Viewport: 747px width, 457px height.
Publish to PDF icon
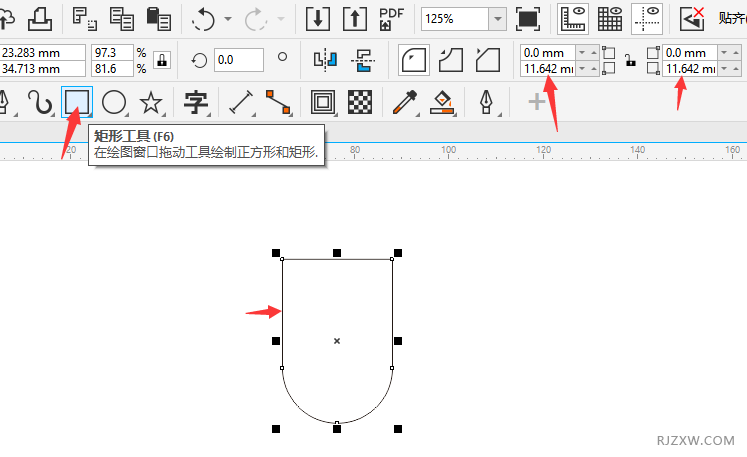(x=392, y=19)
